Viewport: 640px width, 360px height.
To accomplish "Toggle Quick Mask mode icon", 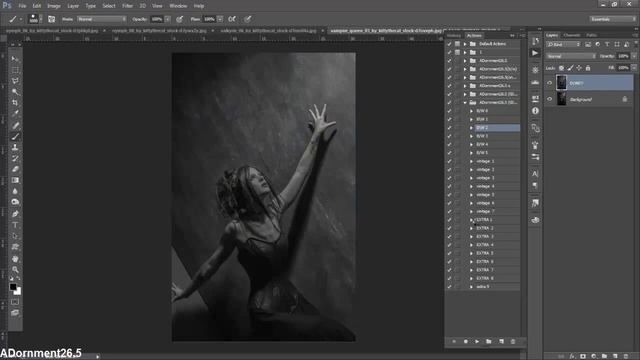I will [x=15, y=302].
